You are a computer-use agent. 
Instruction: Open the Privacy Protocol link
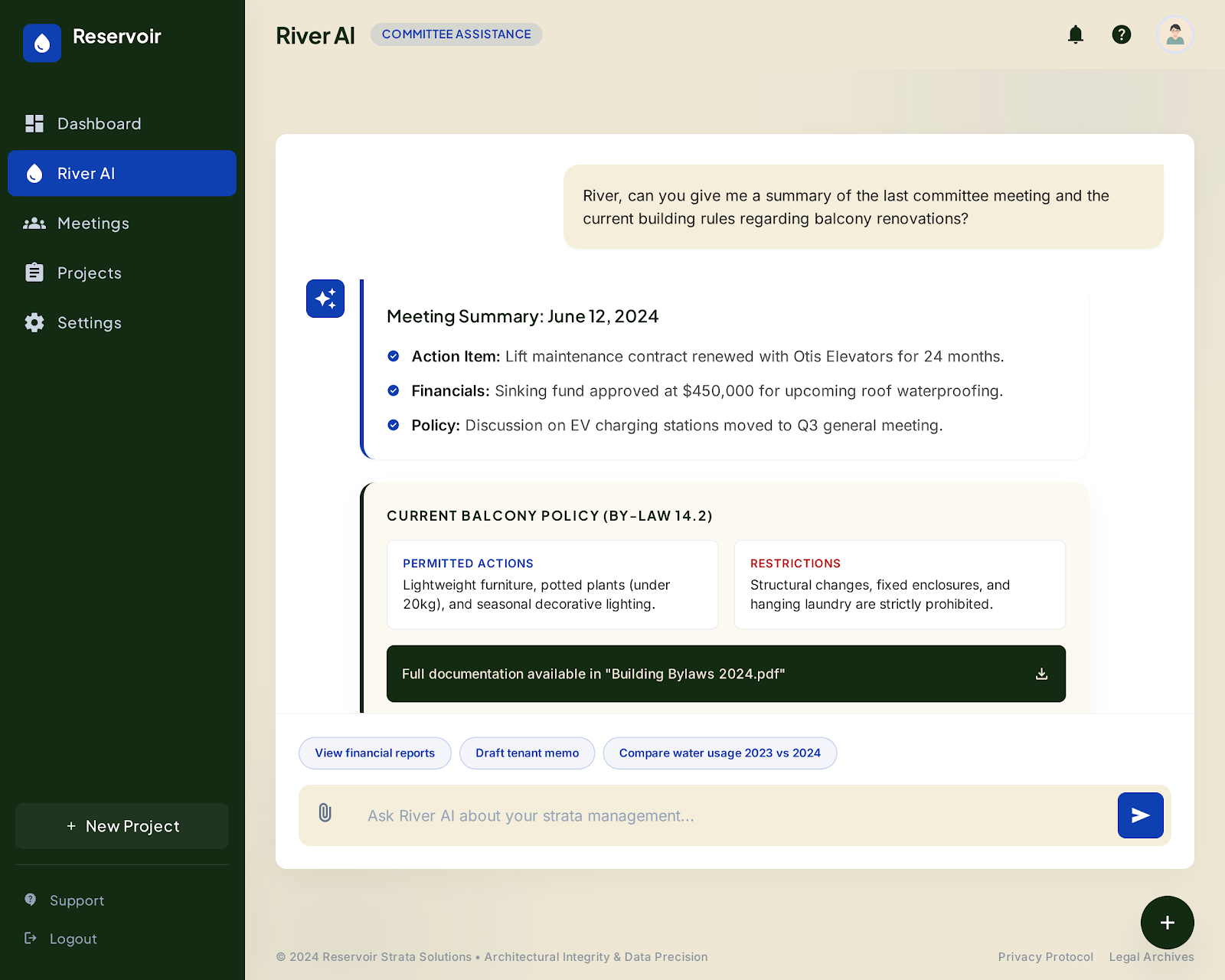(x=1045, y=957)
